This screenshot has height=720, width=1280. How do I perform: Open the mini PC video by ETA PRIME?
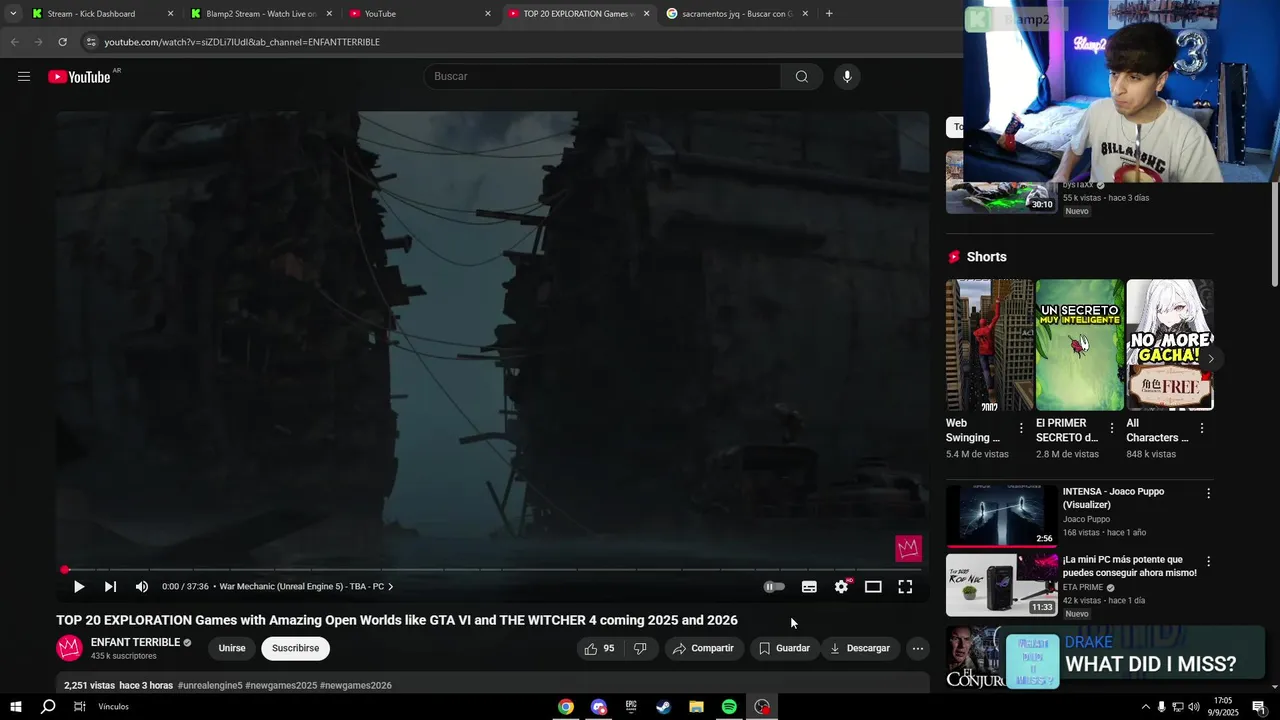[1001, 585]
